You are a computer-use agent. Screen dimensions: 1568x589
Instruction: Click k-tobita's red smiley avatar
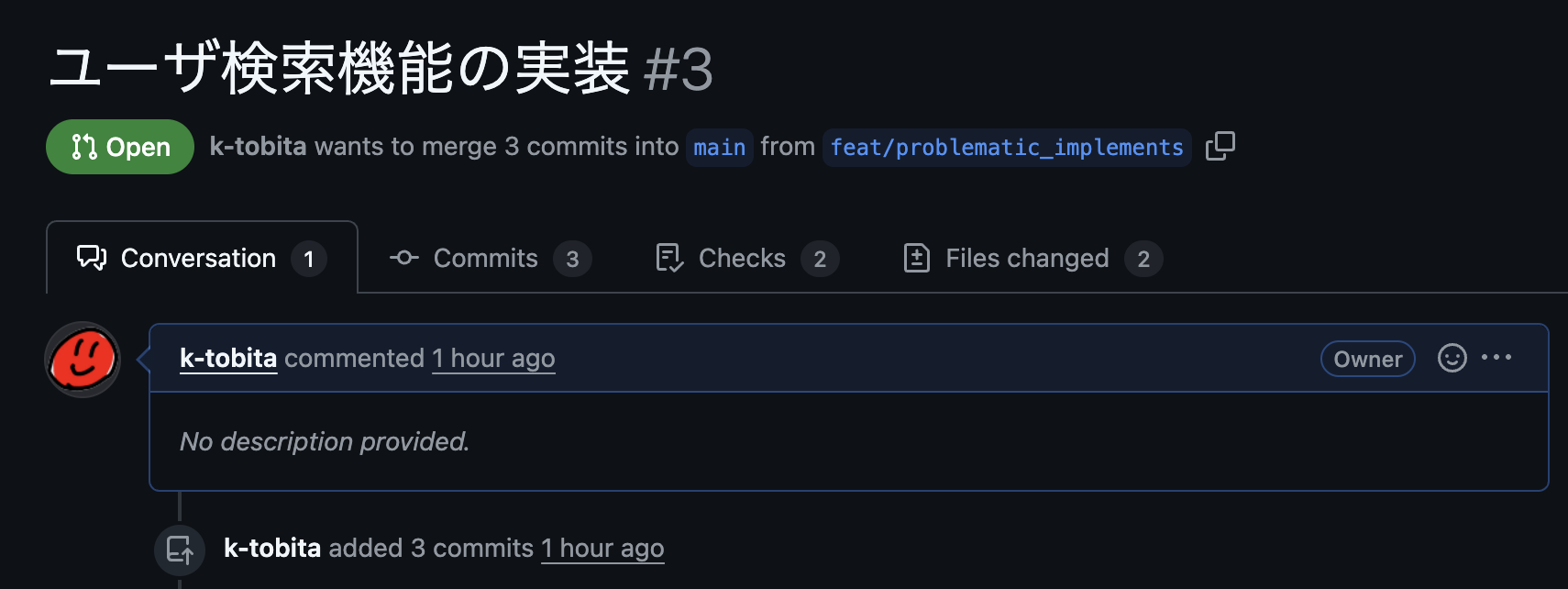83,359
